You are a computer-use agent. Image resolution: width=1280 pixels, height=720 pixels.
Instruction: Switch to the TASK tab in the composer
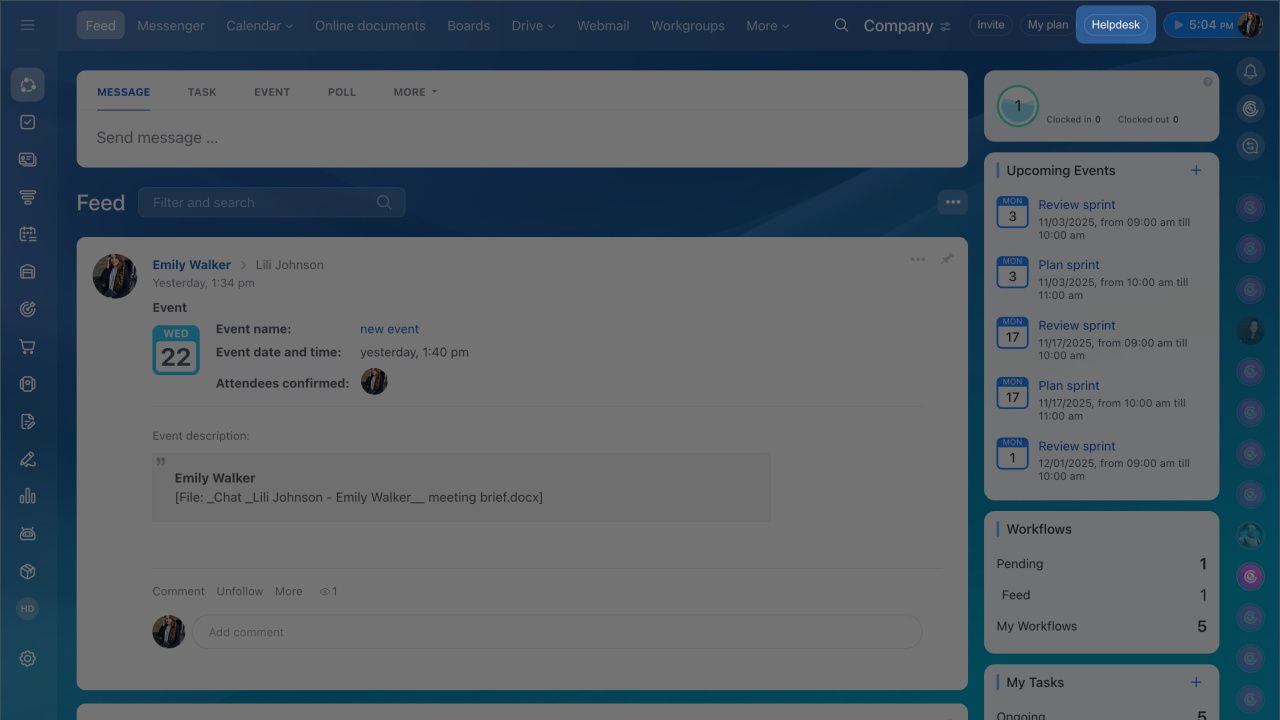click(x=202, y=92)
